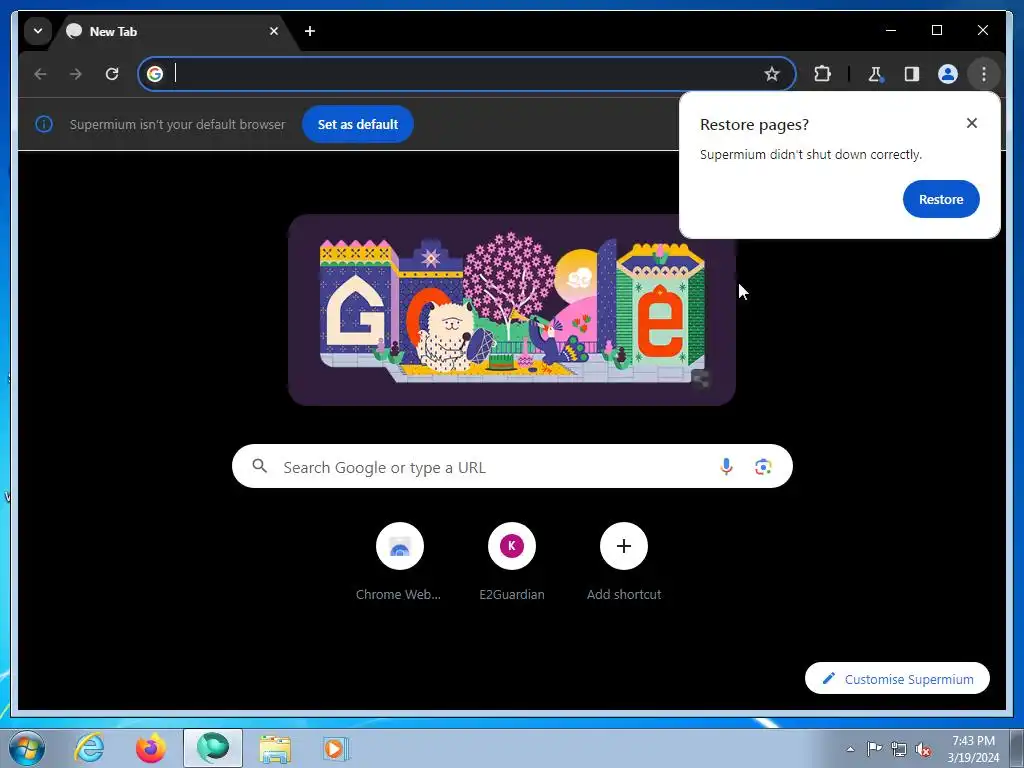This screenshot has height=768, width=1024.
Task: Click the 'Chrome Web...' shortcut label
Action: tap(398, 594)
